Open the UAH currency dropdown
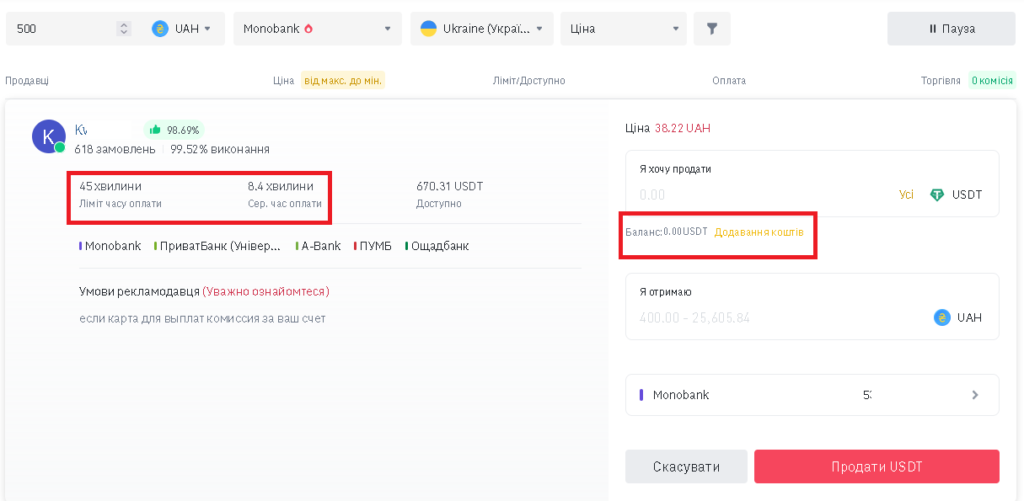Screen dimensions: 1024x501 (x=181, y=29)
